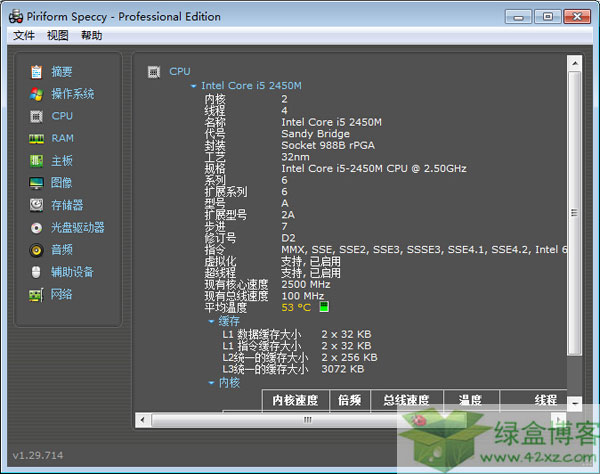This screenshot has width=600, height=474.
Task: Click the CPU heading text in main panel
Action: [180, 71]
